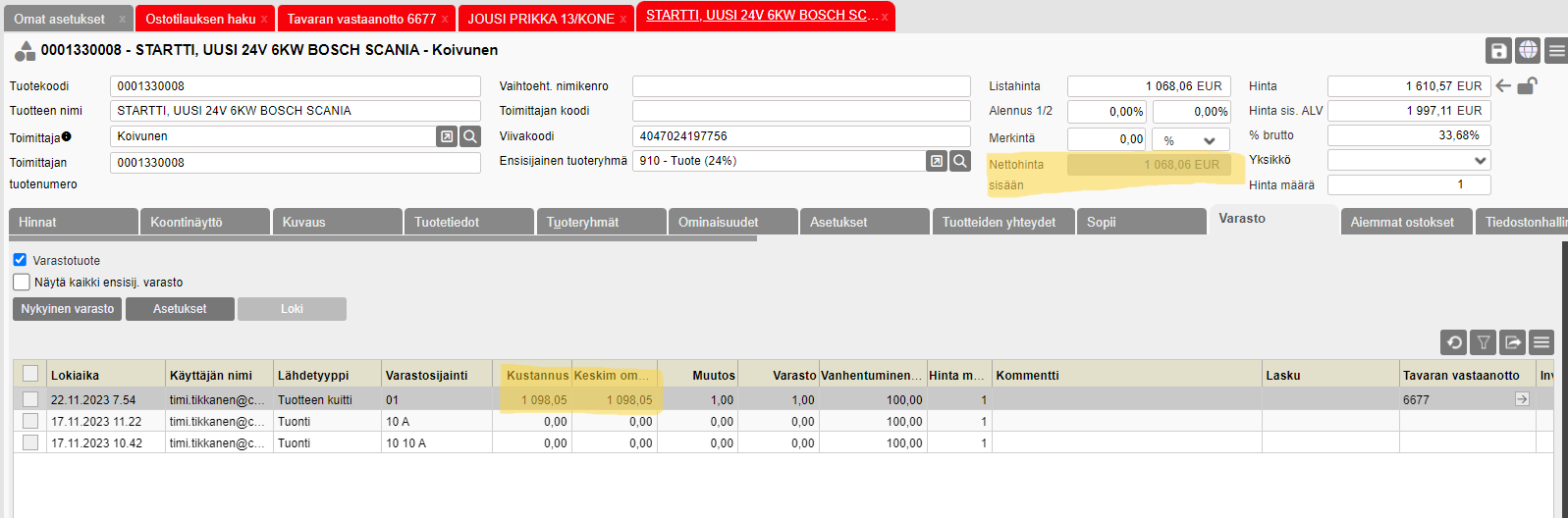Close the Tavaran vastaanotto 6677 tab
The height and width of the screenshot is (518, 1568).
(444, 19)
